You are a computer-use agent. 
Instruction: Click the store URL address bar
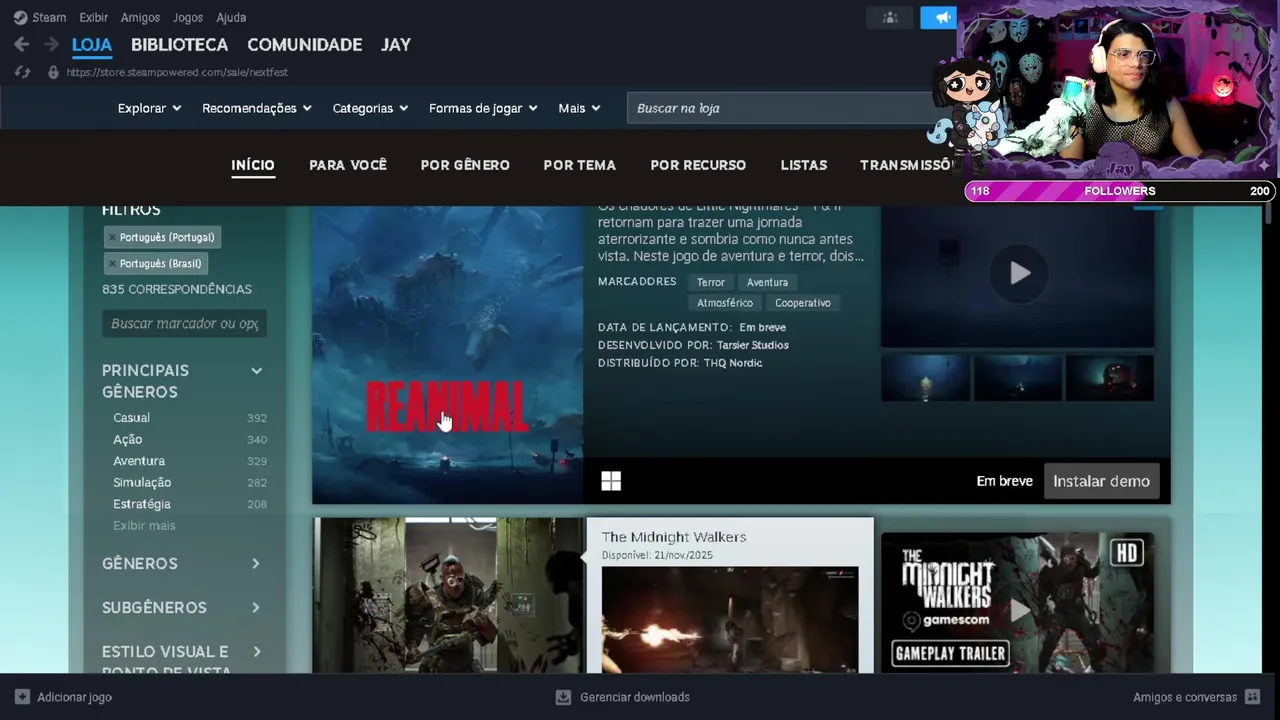coord(177,72)
